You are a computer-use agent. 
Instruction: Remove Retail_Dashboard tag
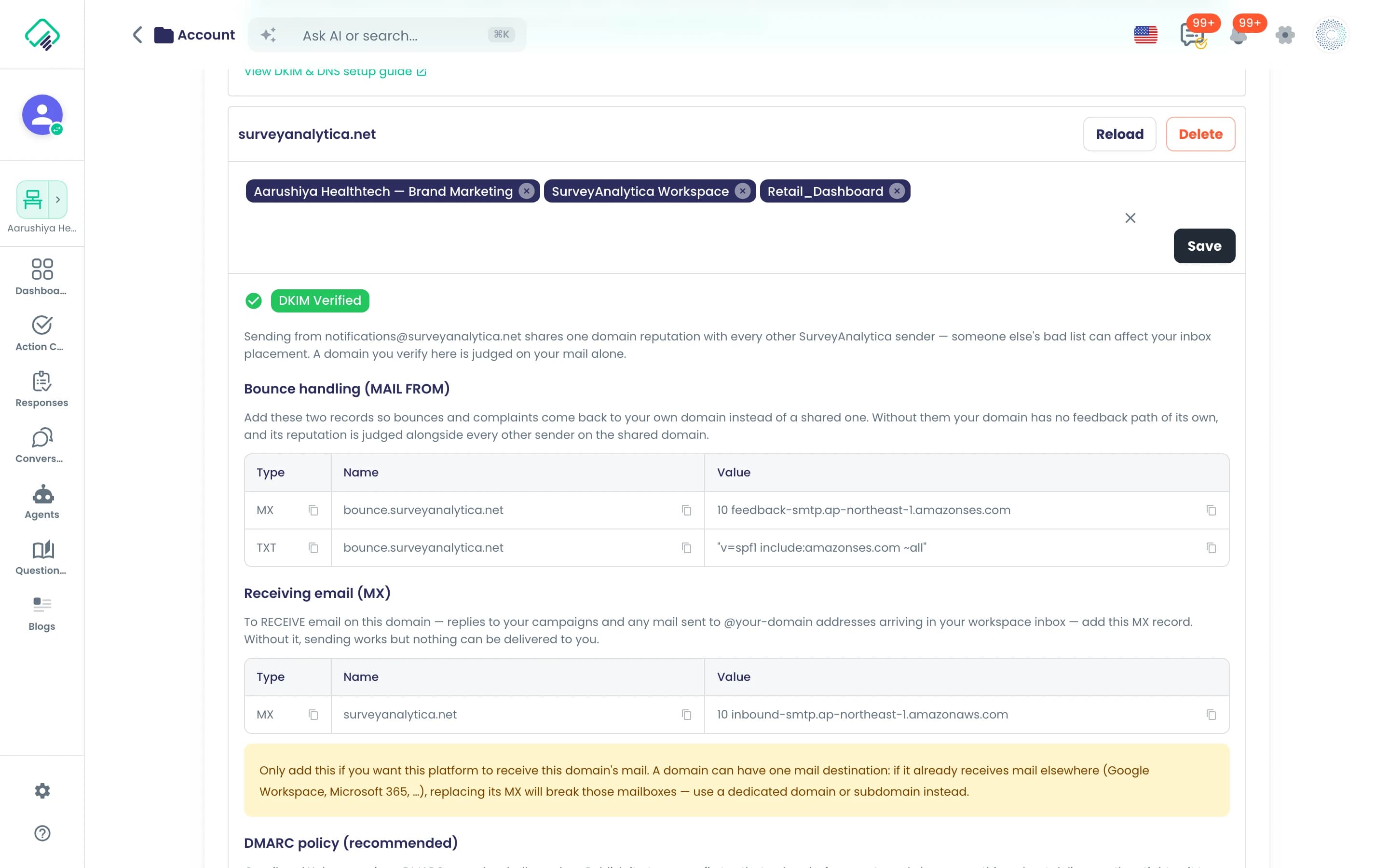(897, 191)
